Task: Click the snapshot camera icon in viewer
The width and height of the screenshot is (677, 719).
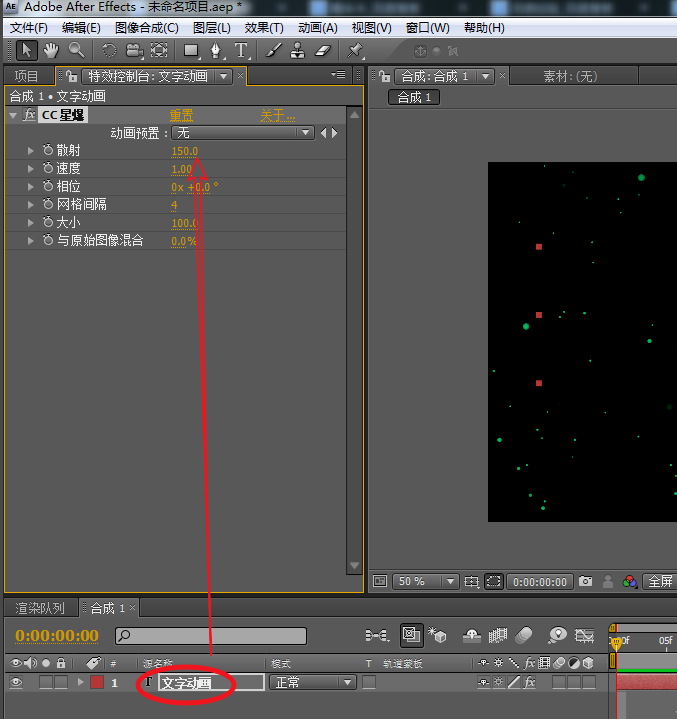Action: (x=586, y=581)
